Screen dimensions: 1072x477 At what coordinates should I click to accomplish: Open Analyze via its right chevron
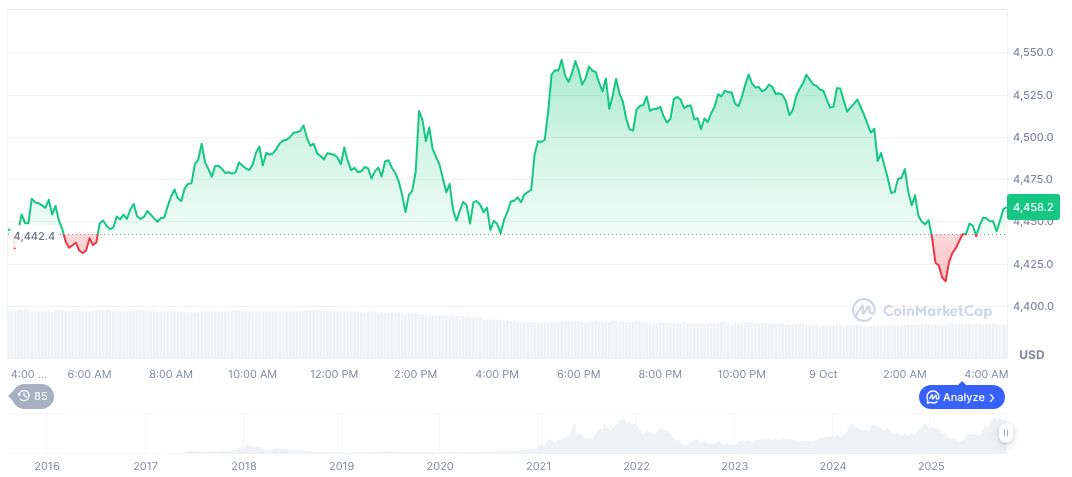click(992, 397)
